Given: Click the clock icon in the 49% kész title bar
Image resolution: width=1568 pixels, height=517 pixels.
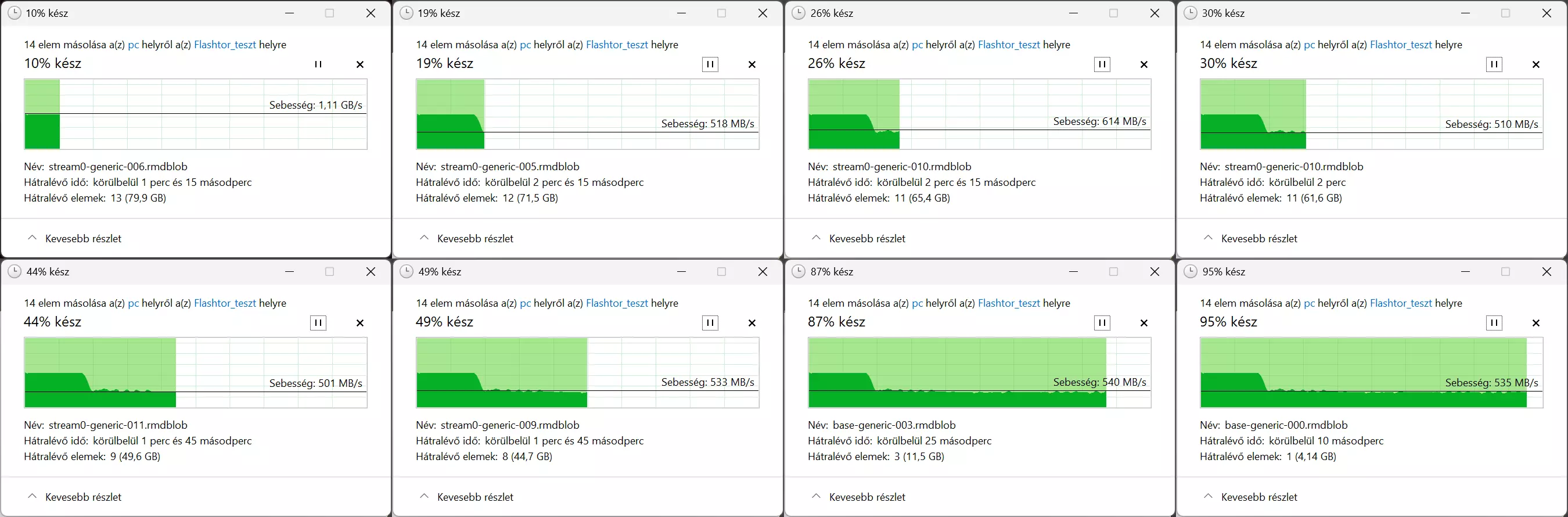Looking at the screenshot, I should click(x=406, y=272).
